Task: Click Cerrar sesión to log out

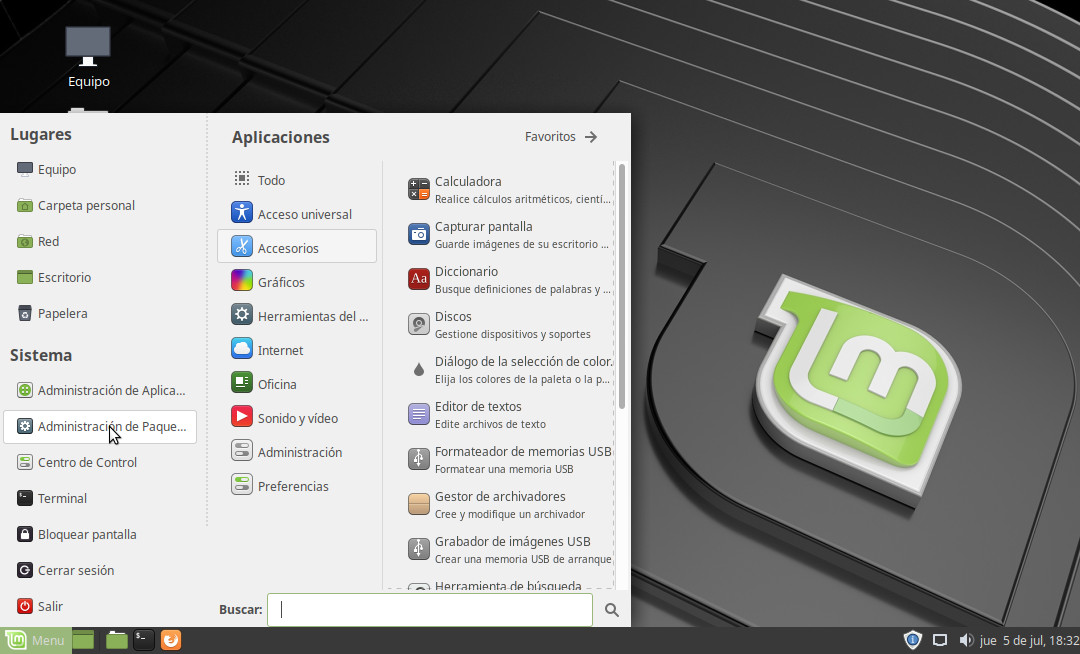Action: 75,570
